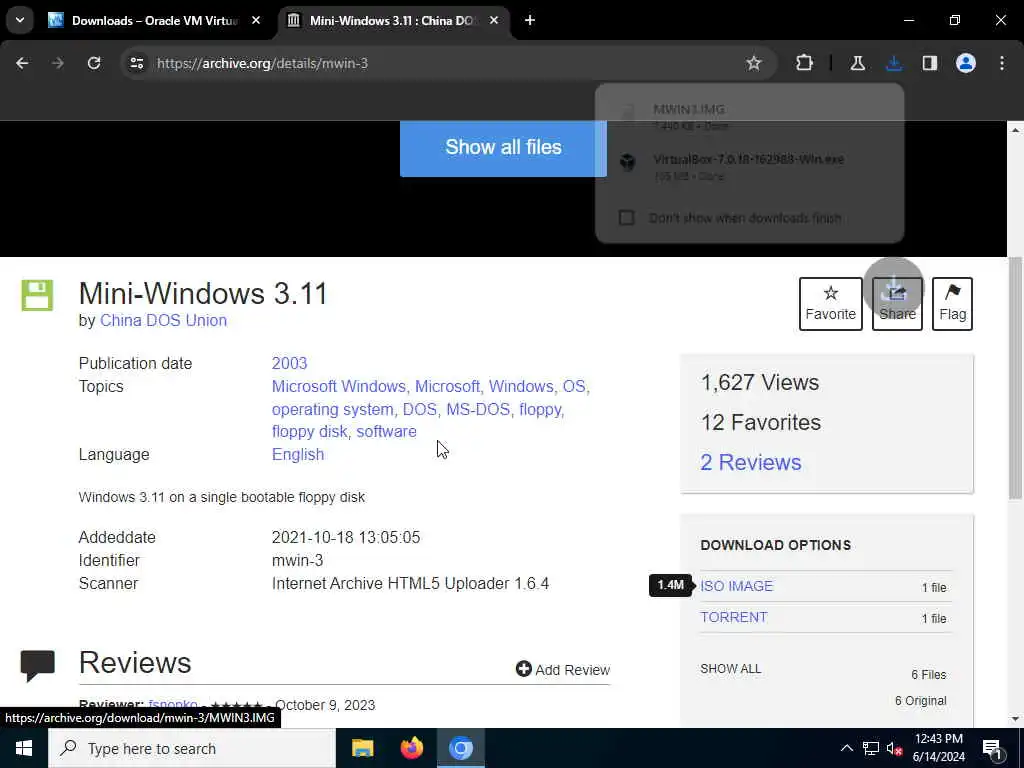Open the Extensions puzzle icon
1024x768 pixels.
(x=805, y=63)
